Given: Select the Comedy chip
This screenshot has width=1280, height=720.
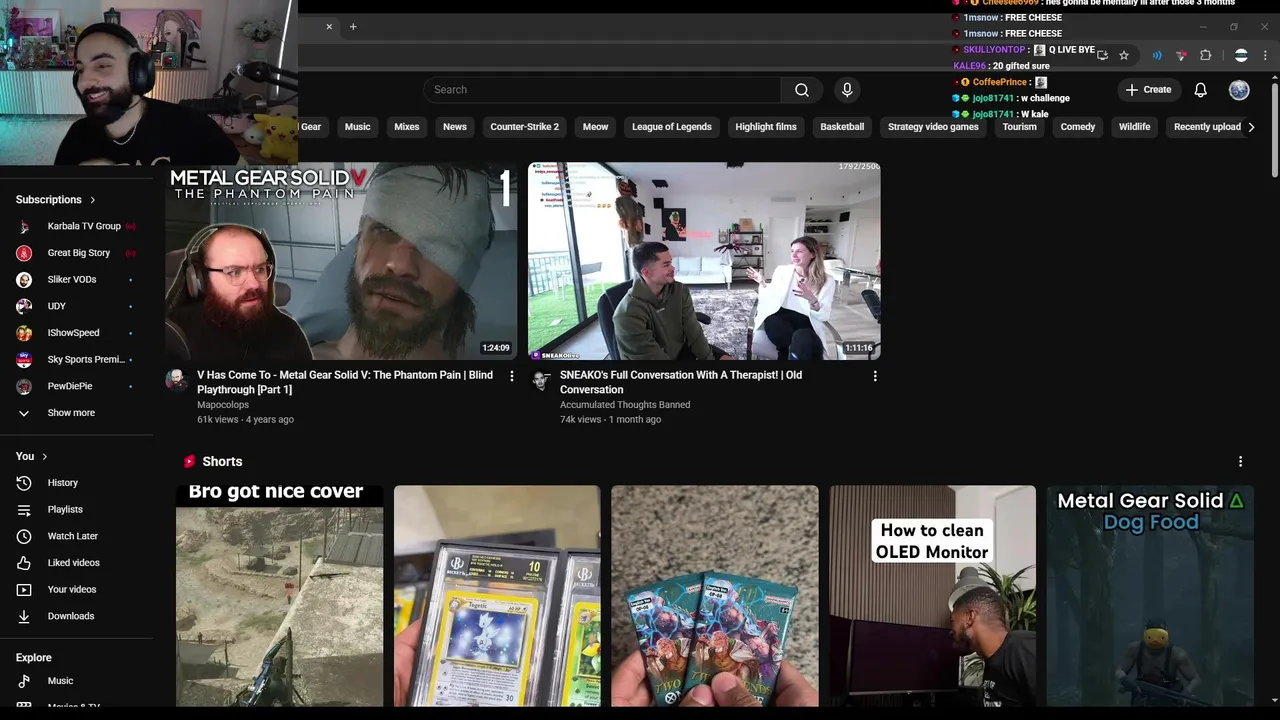Looking at the screenshot, I should coord(1078,127).
